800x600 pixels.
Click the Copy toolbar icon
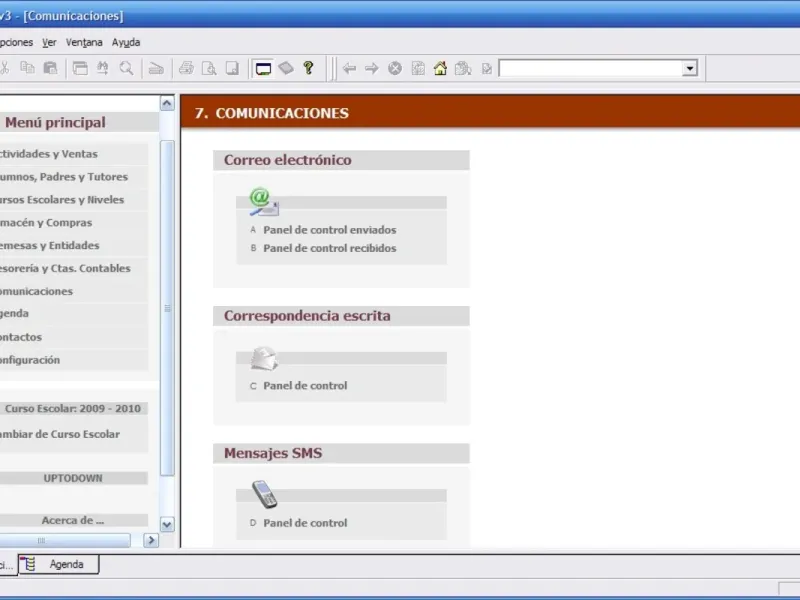point(27,68)
